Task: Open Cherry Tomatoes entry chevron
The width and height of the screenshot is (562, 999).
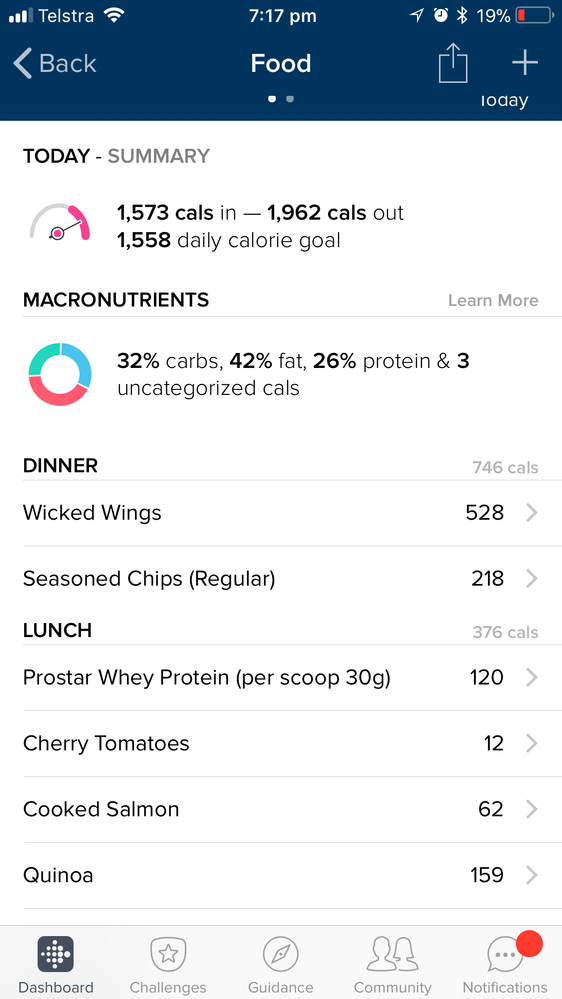Action: 532,744
